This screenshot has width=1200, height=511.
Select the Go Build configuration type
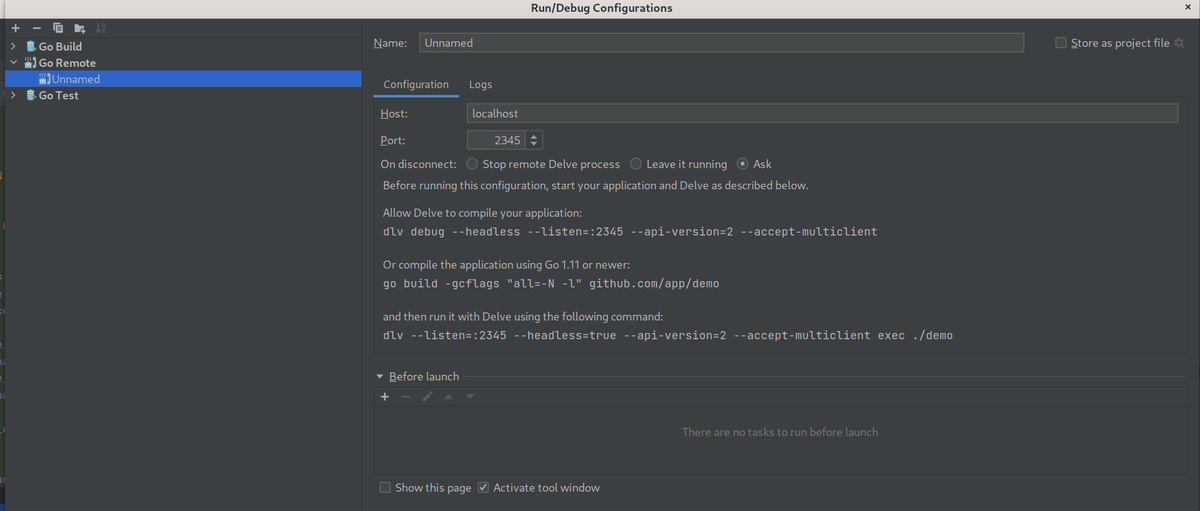[60, 46]
